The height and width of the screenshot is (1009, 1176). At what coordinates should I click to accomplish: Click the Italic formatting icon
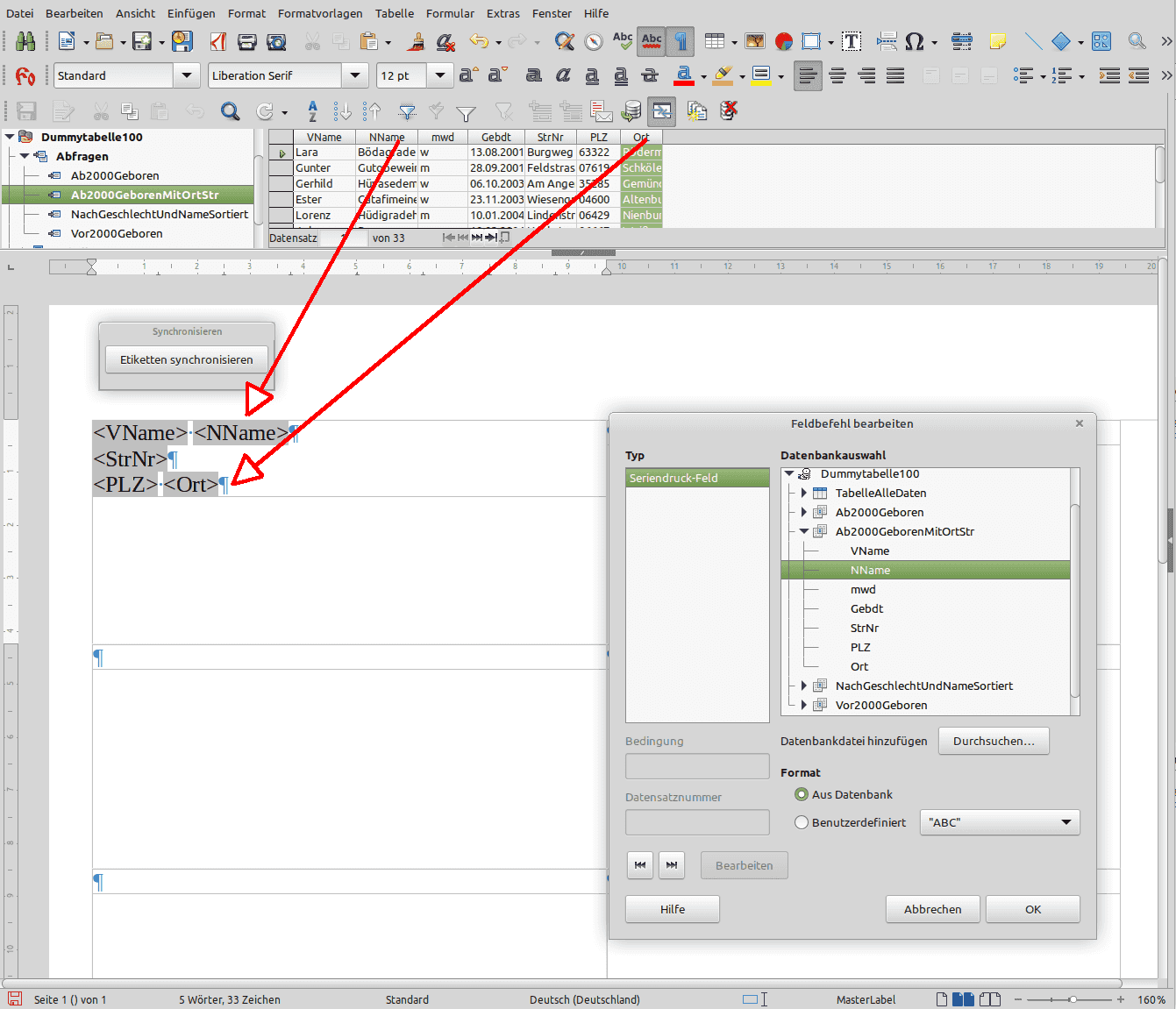(x=563, y=75)
